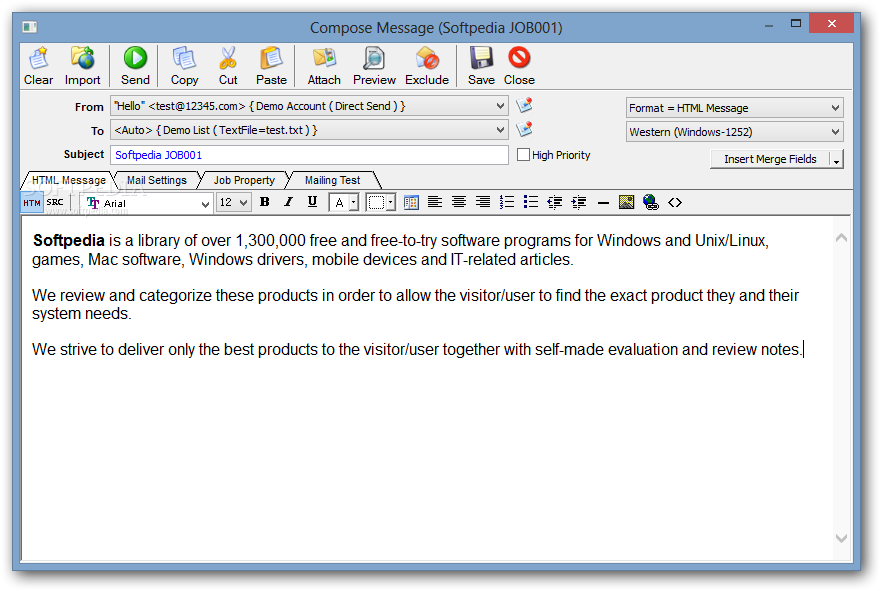This screenshot has height=591, width=881.
Task: Send the message with the green Send button
Action: tap(135, 66)
